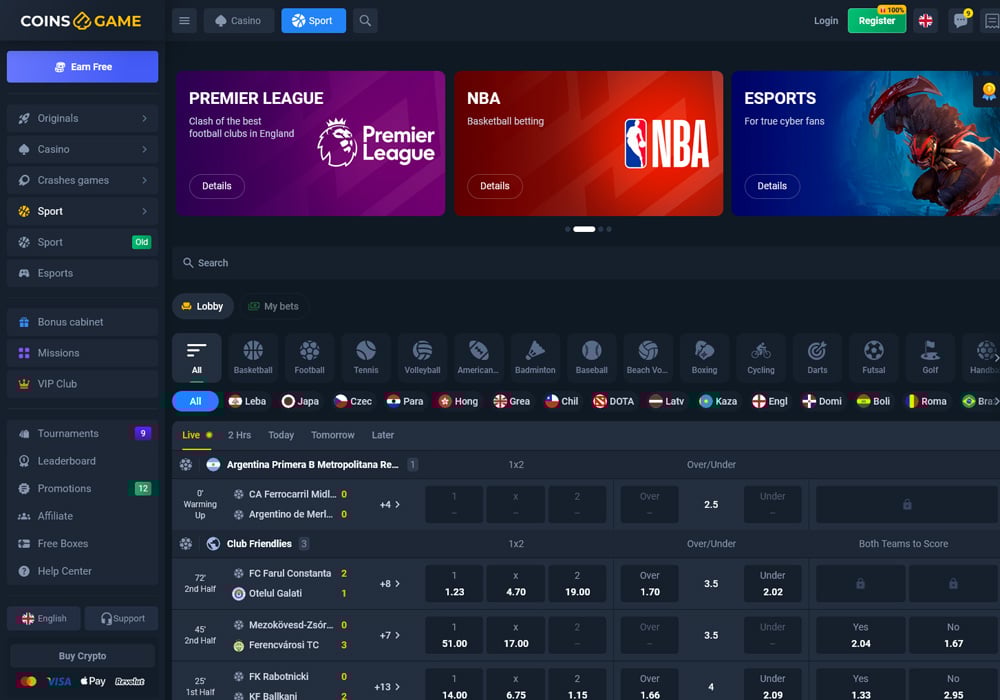The image size is (1000, 700).
Task: Select the Futsal sport icon
Action: tap(874, 357)
